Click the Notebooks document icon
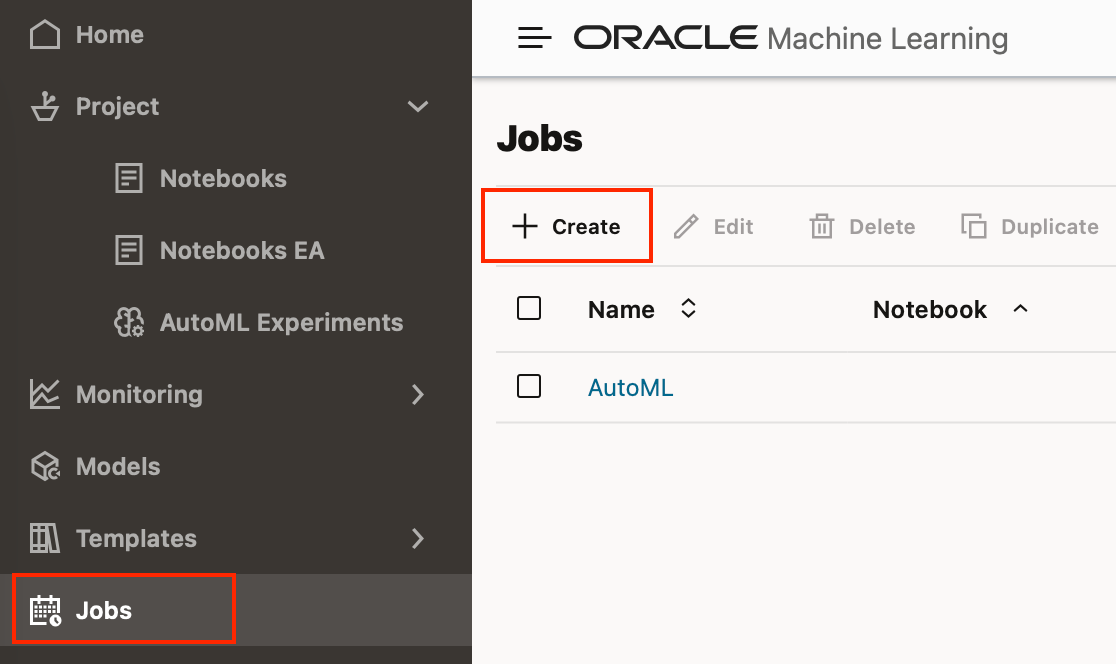The image size is (1116, 664). tap(129, 178)
